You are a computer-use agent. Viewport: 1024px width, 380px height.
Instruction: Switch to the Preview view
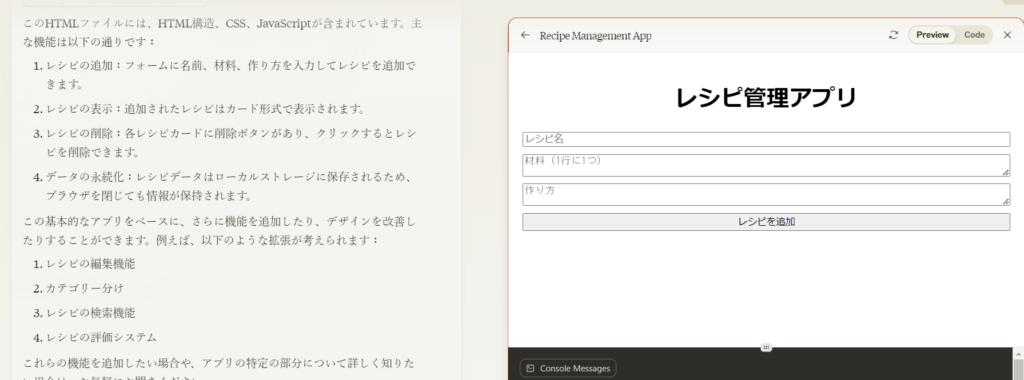tap(932, 35)
